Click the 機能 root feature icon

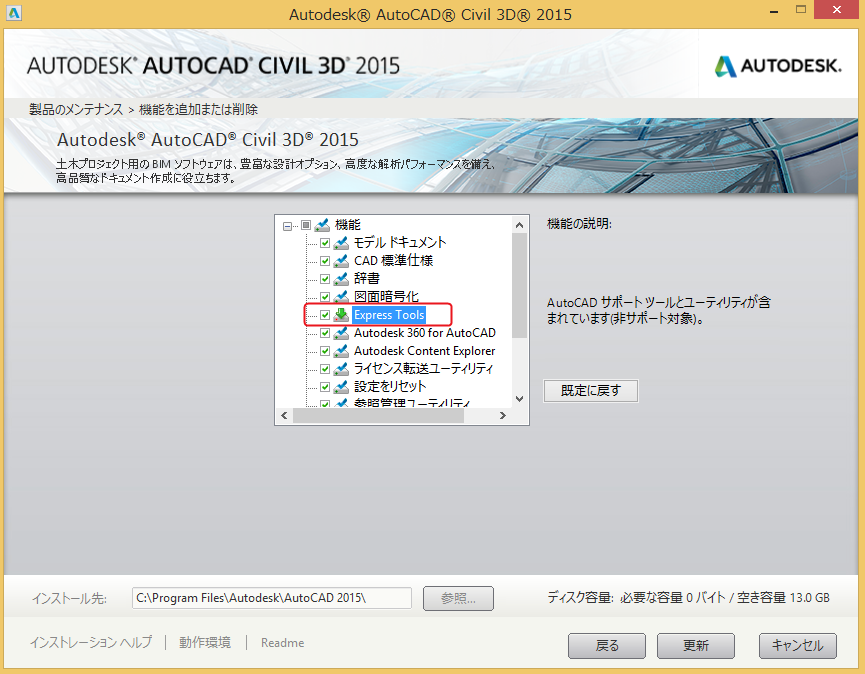pos(322,225)
